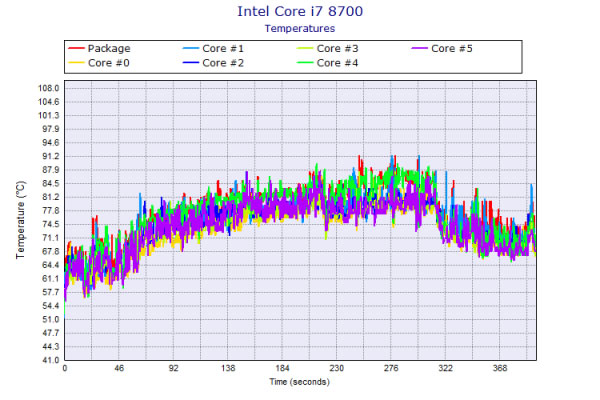Click the 138 time-axis tick label
600x400 pixels.
(x=228, y=368)
